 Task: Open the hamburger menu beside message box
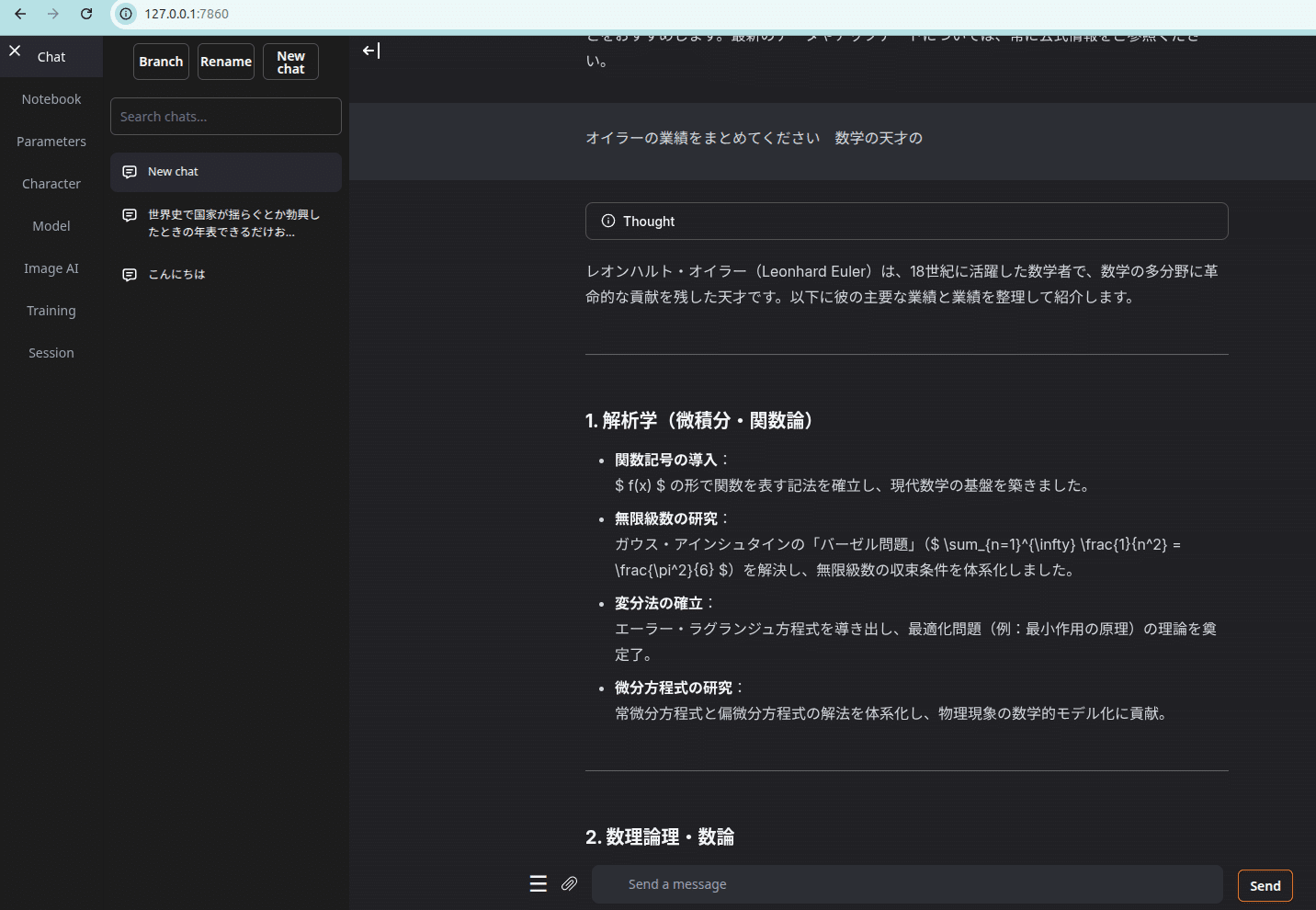pyautogui.click(x=539, y=883)
